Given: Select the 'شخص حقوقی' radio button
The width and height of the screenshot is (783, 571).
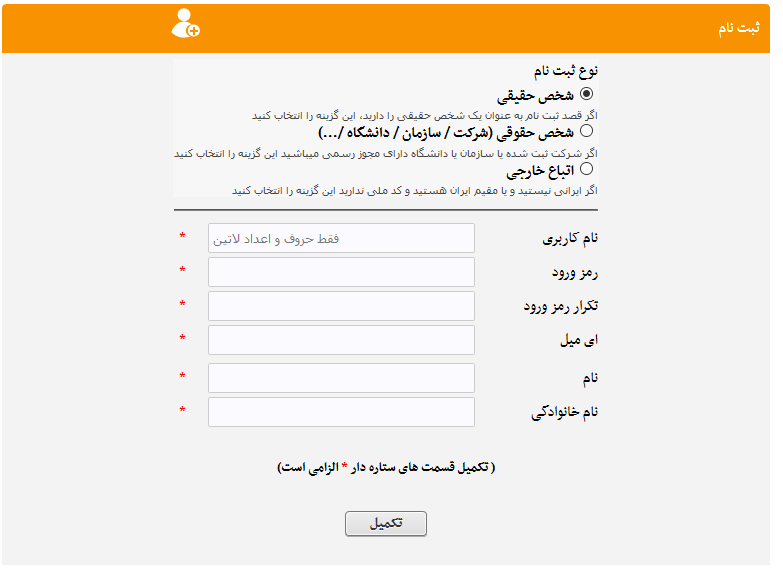Looking at the screenshot, I should [586, 131].
